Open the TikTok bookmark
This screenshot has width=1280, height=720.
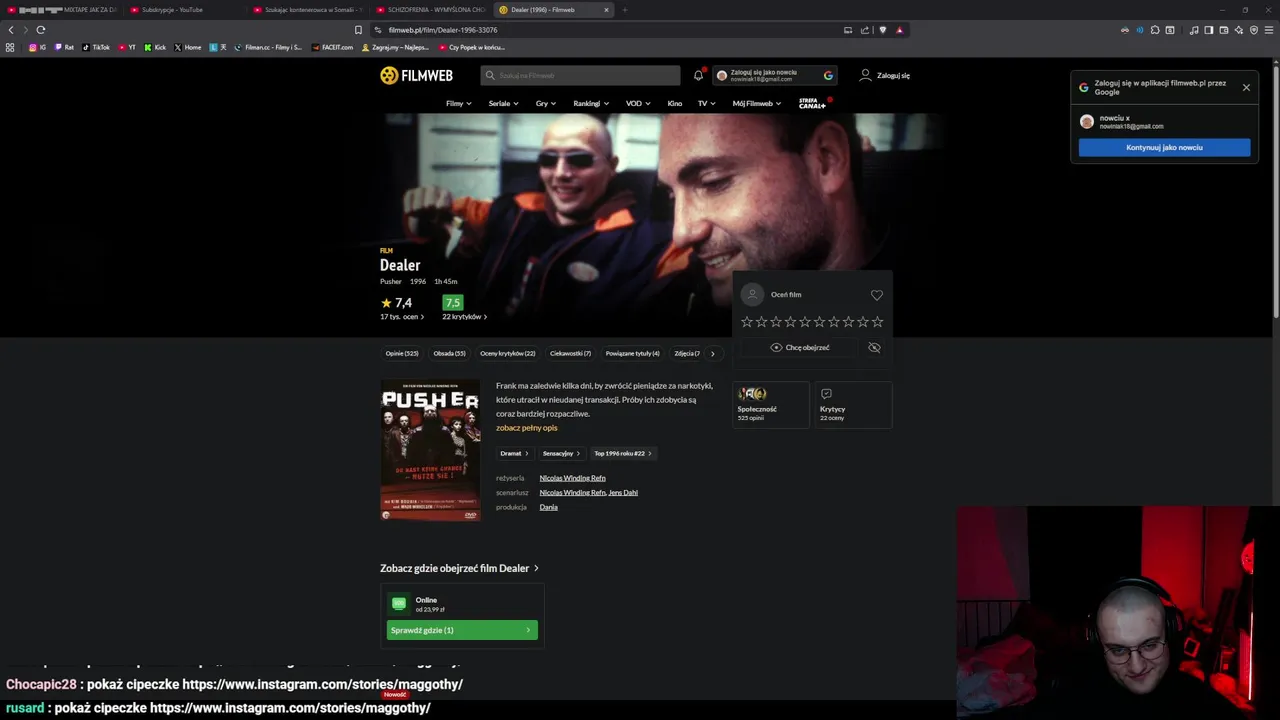coord(95,47)
